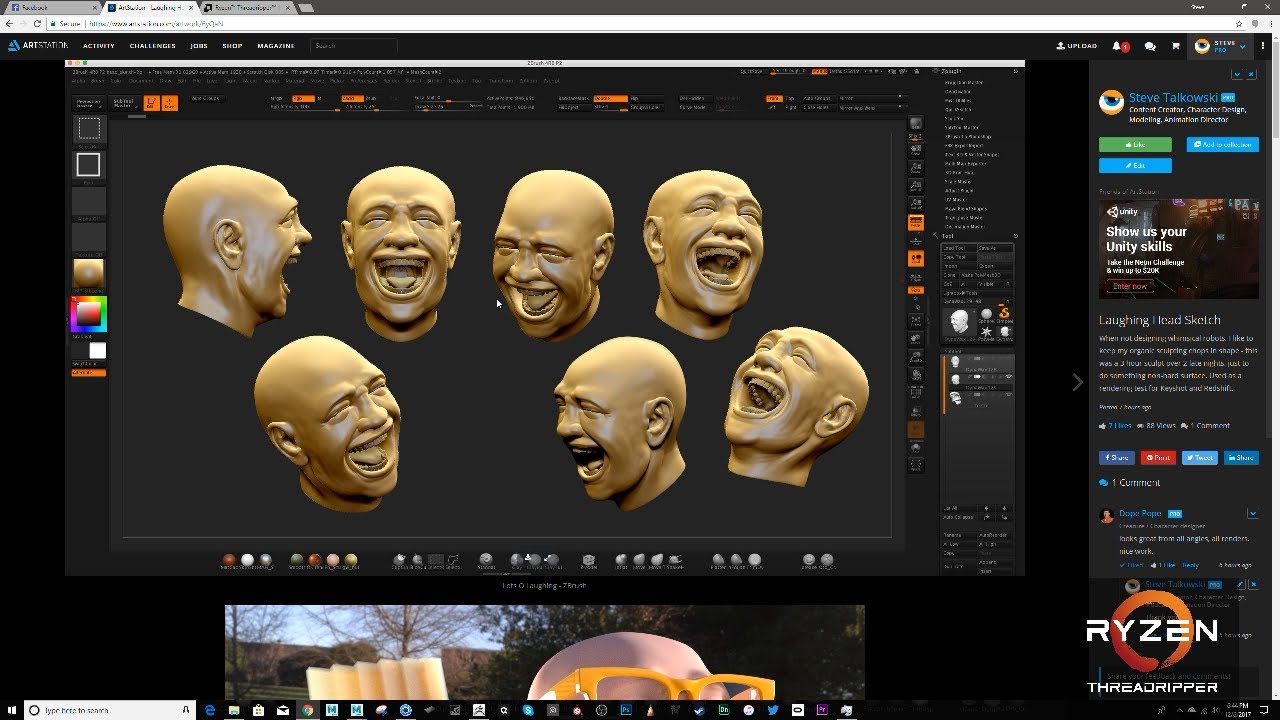This screenshot has height=720, width=1280.
Task: Expand Dope Pope comment options dropdown
Action: coord(1252,514)
